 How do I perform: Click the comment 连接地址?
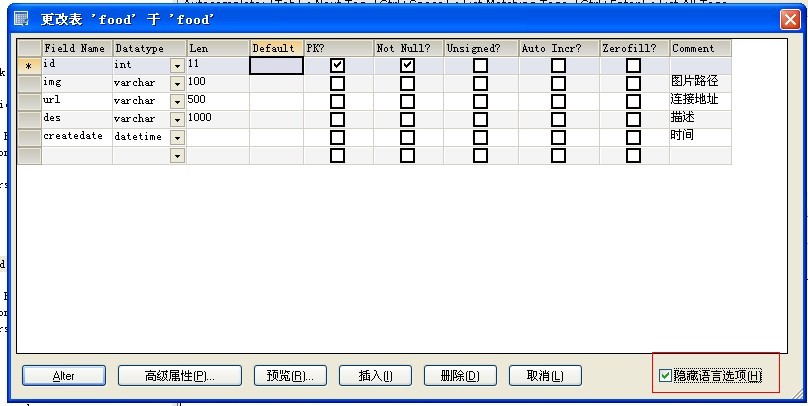(694, 99)
